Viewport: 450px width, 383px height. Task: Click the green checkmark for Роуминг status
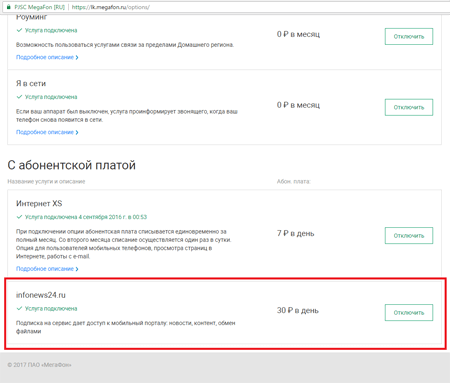click(19, 30)
